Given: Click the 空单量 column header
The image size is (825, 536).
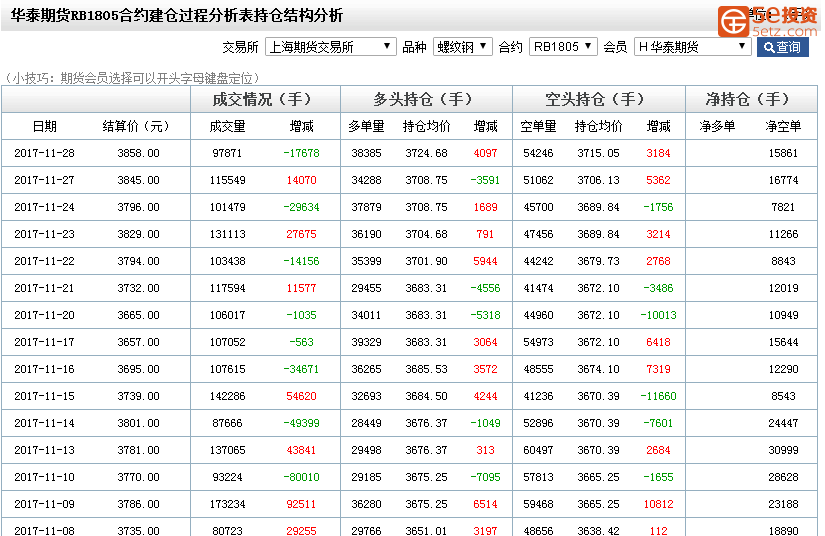Looking at the screenshot, I should [x=538, y=126].
